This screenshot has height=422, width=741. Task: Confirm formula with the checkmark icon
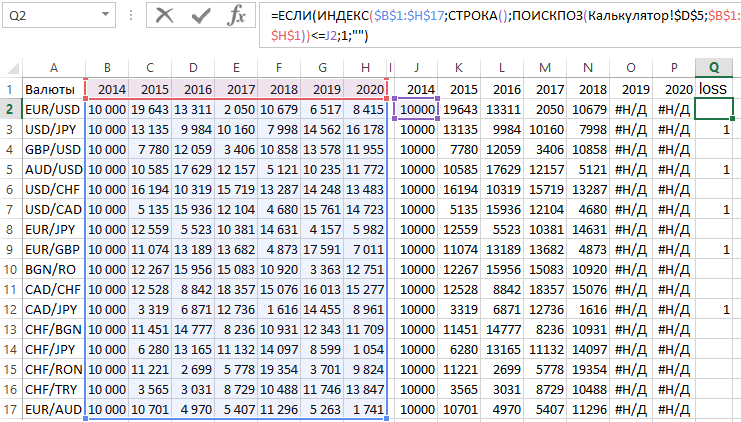[x=201, y=16]
